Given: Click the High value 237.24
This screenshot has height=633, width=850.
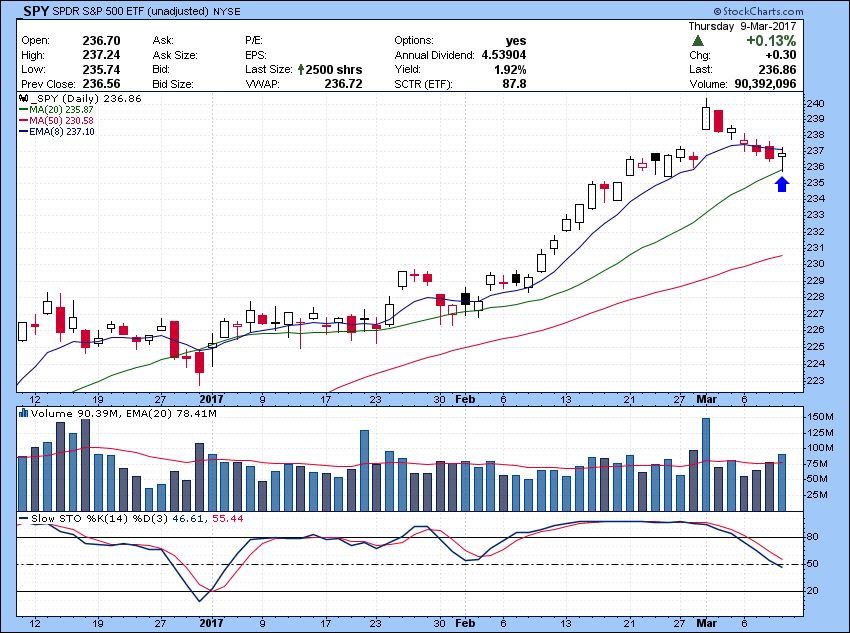Looking at the screenshot, I should (x=101, y=55).
